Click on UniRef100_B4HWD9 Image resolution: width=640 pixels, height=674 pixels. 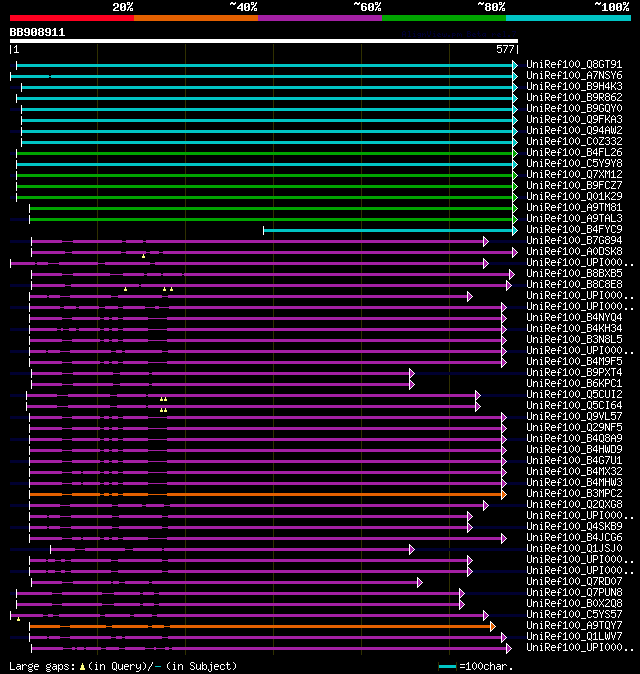574,450
